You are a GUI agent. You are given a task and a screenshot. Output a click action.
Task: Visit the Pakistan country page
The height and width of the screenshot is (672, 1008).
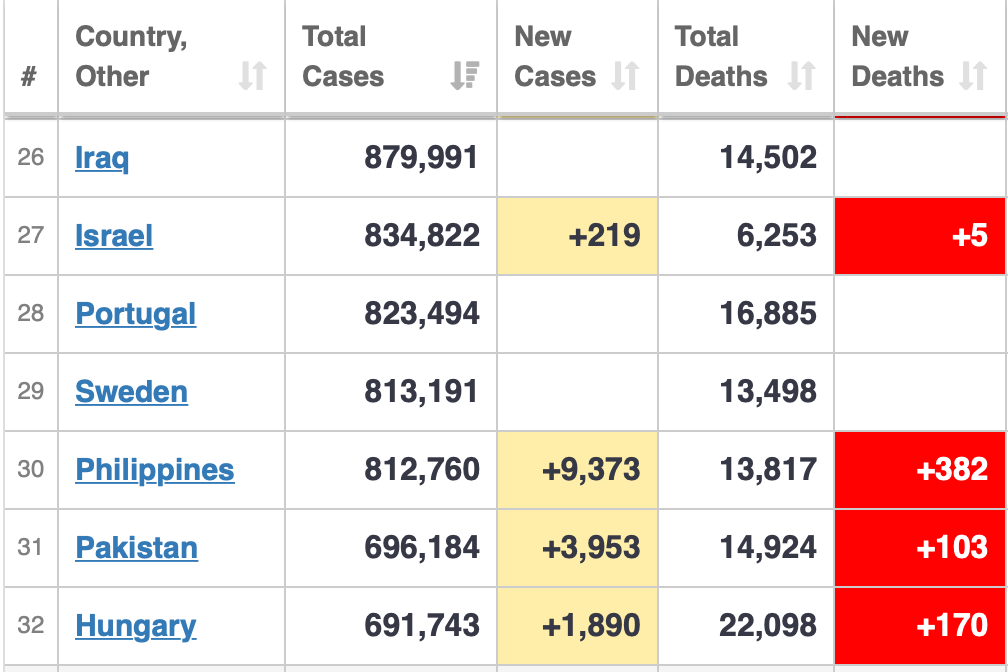tap(137, 548)
